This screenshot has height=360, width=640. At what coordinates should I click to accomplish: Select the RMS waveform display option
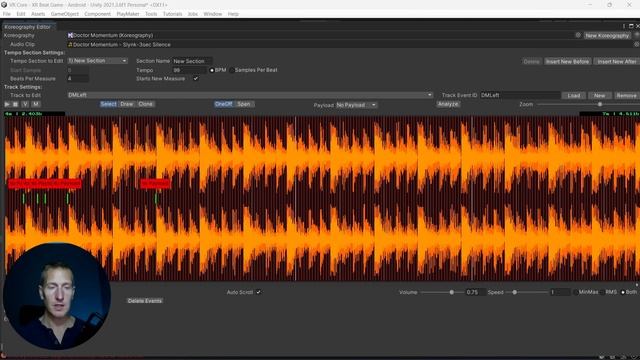tap(602, 292)
